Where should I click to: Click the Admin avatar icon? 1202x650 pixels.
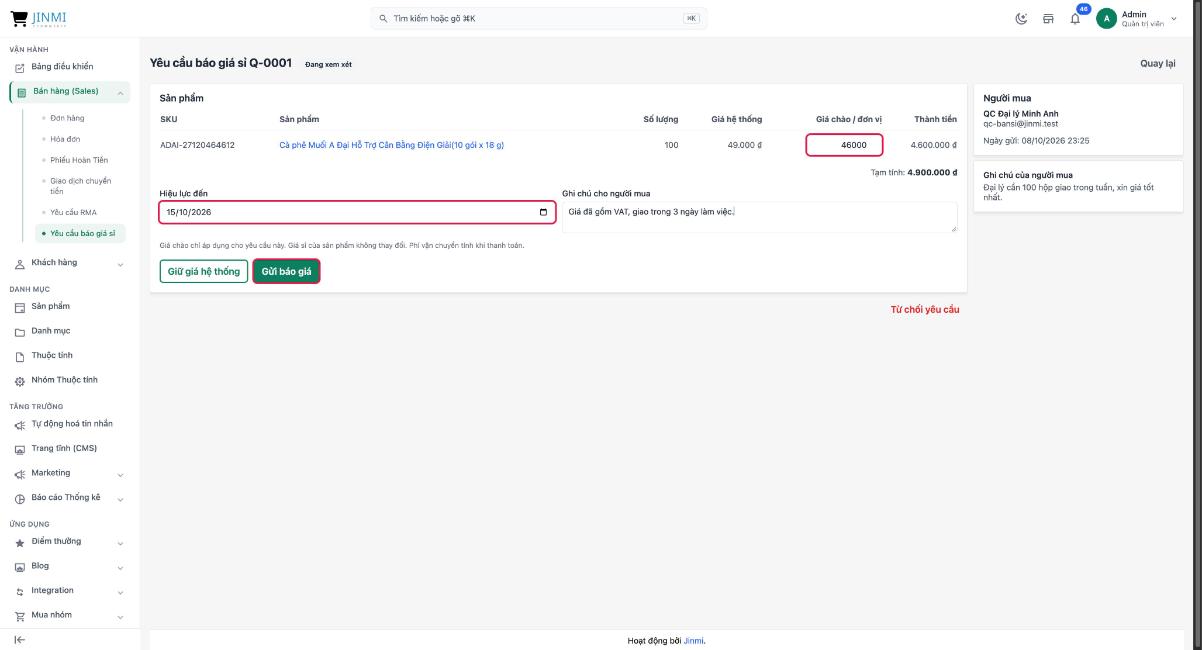tap(1106, 18)
